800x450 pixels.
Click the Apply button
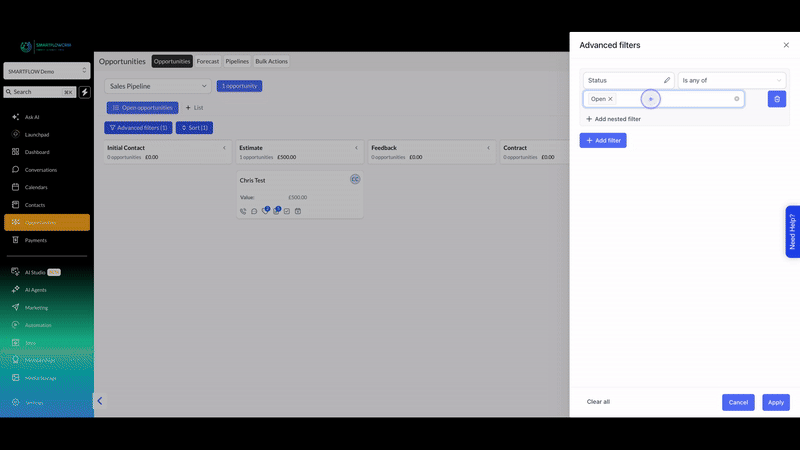click(x=776, y=402)
